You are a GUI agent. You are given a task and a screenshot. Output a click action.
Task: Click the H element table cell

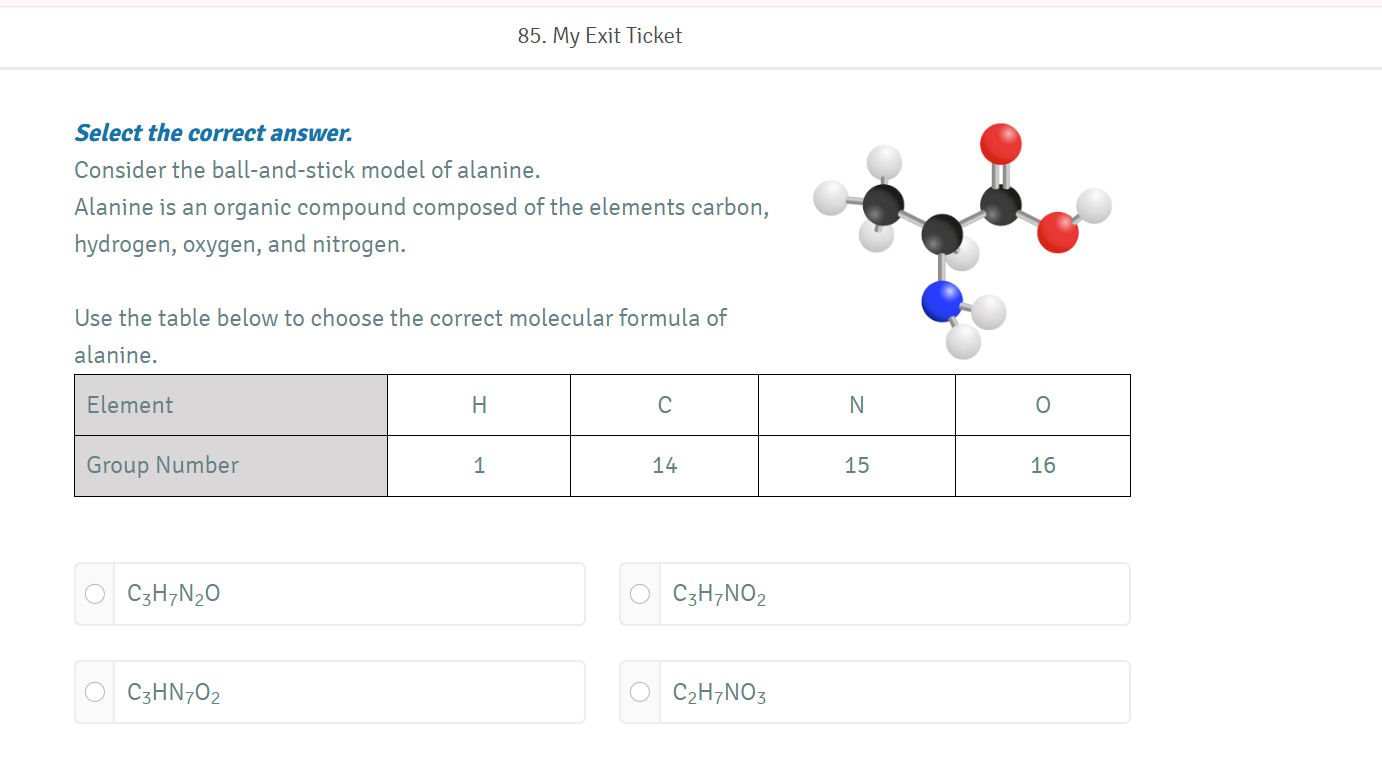(x=479, y=405)
